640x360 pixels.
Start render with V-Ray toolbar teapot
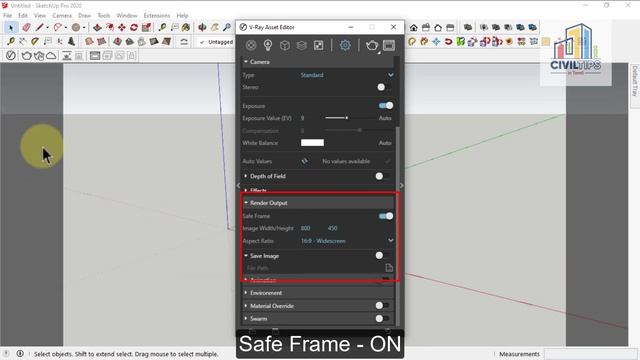tap(26, 56)
